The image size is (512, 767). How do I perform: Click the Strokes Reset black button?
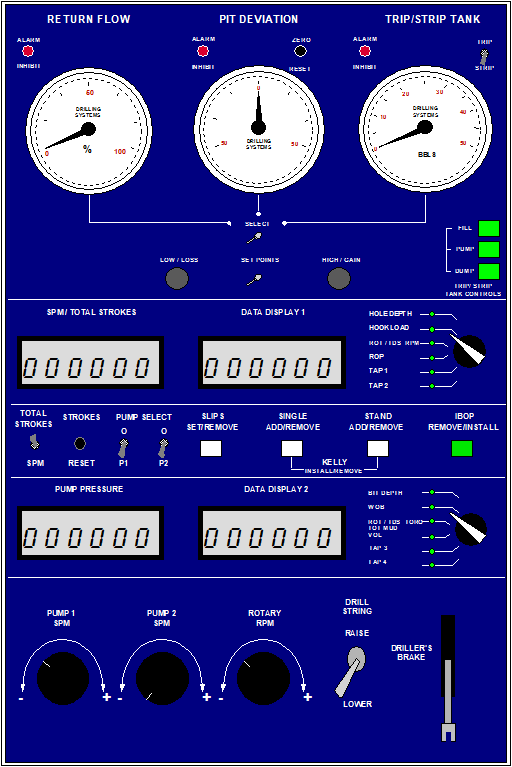point(80,444)
